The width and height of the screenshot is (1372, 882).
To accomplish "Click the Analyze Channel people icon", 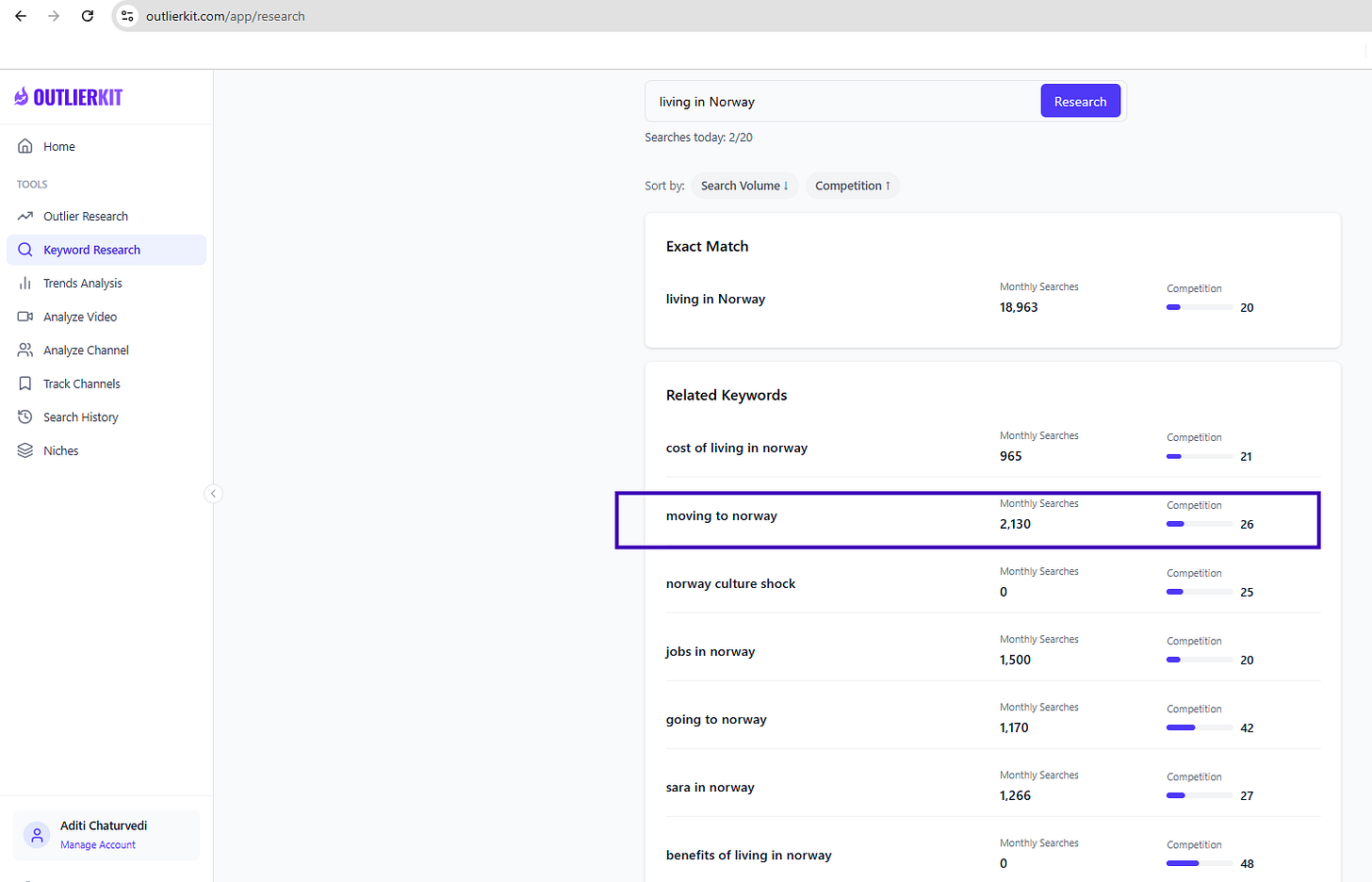I will pos(25,350).
